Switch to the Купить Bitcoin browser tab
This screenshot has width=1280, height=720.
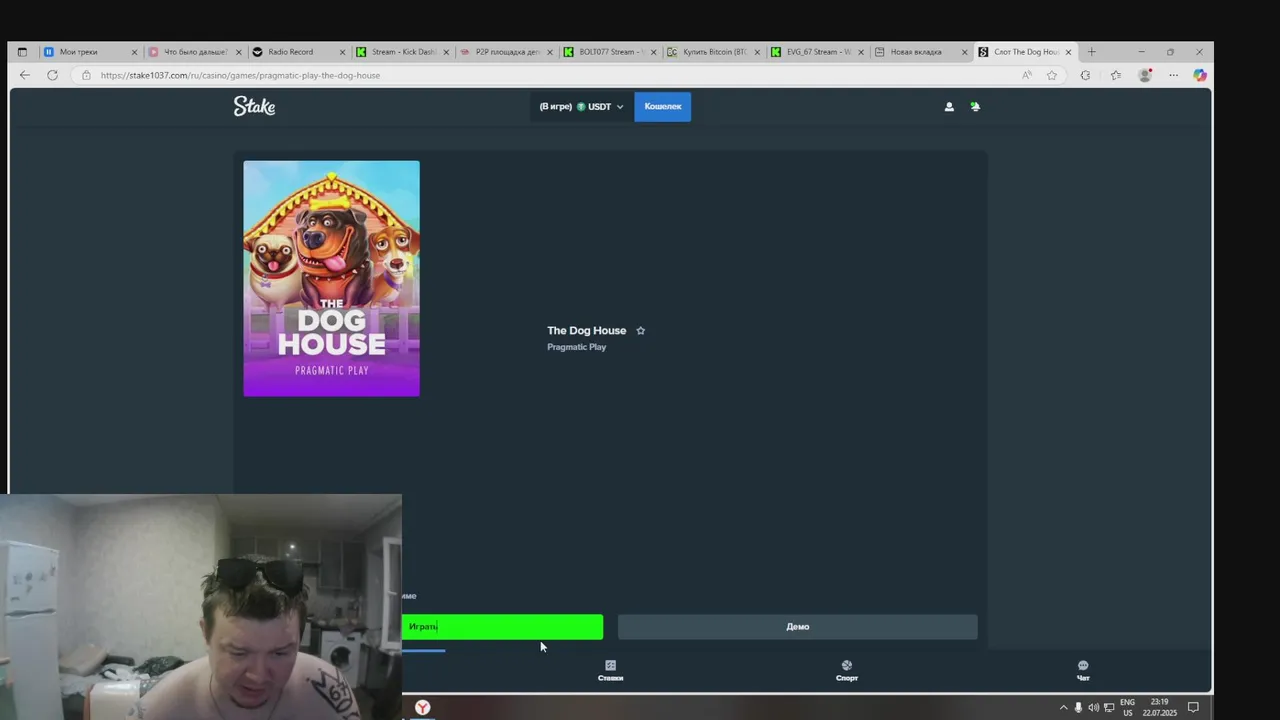tap(713, 52)
